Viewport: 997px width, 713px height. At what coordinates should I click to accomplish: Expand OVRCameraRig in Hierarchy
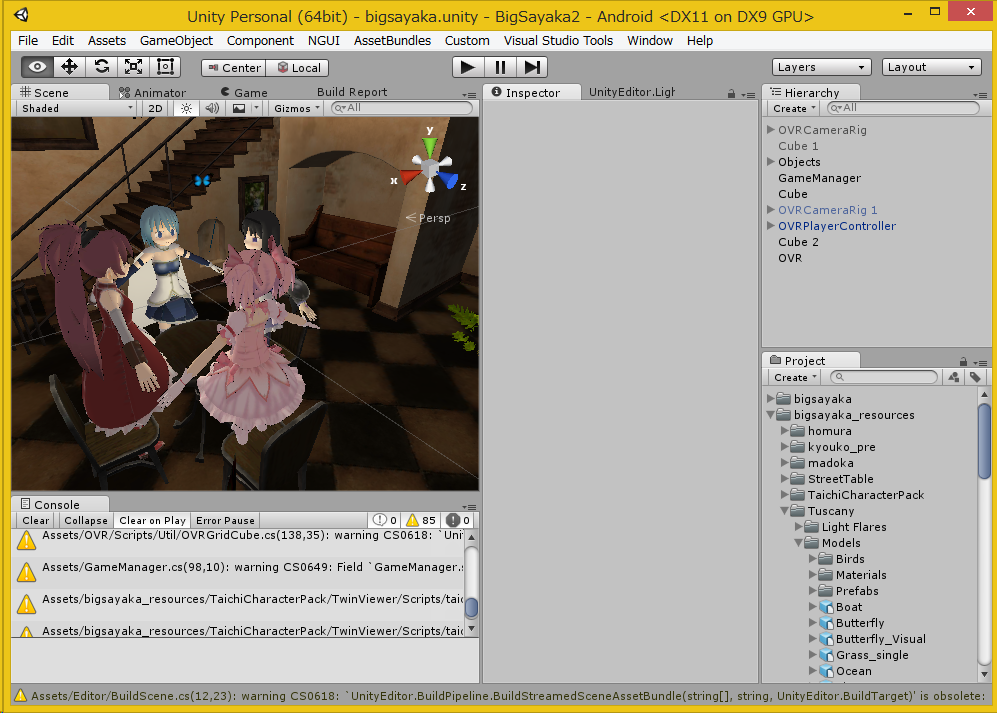pyautogui.click(x=771, y=129)
